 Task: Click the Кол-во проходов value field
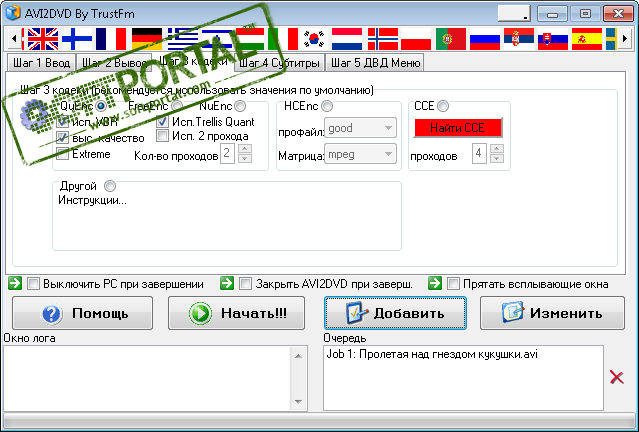coord(227,154)
